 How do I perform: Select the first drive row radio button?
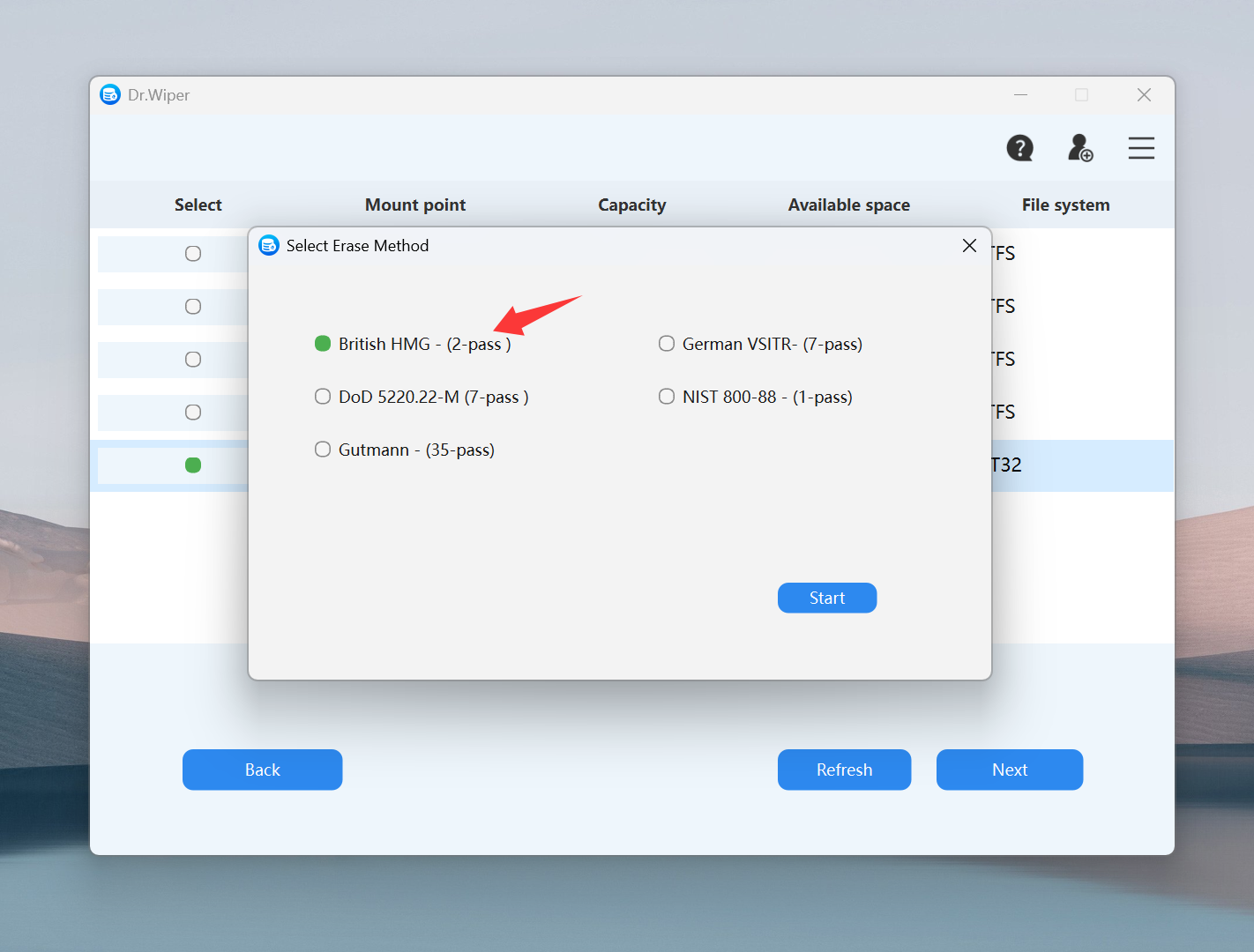click(193, 254)
